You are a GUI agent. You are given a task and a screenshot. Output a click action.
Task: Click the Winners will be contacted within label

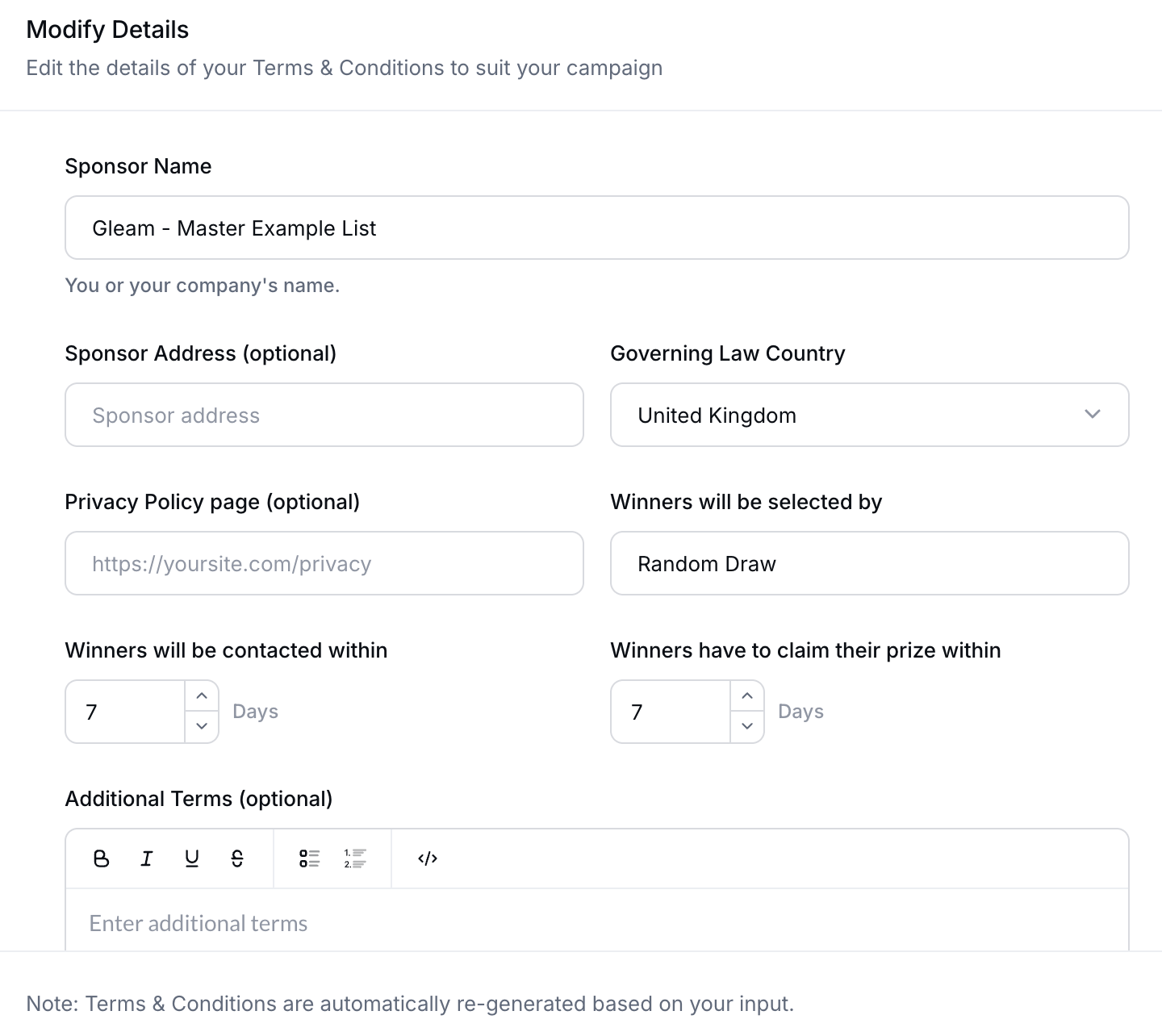(x=226, y=650)
